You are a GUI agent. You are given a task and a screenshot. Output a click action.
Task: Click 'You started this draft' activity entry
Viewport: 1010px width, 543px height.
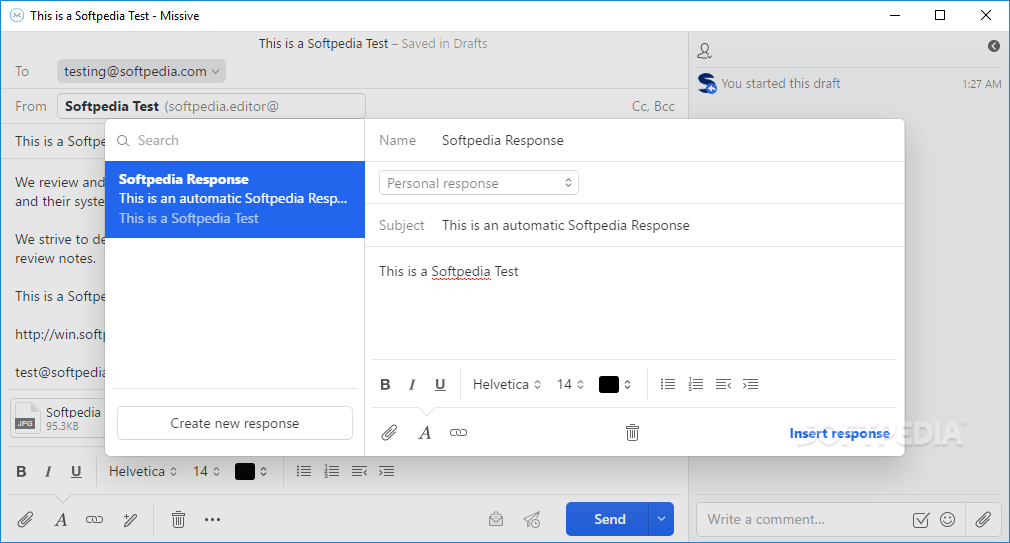(x=780, y=84)
